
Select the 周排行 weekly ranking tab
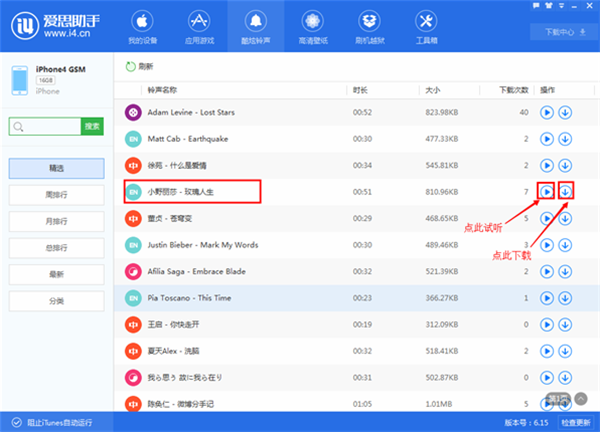point(56,193)
